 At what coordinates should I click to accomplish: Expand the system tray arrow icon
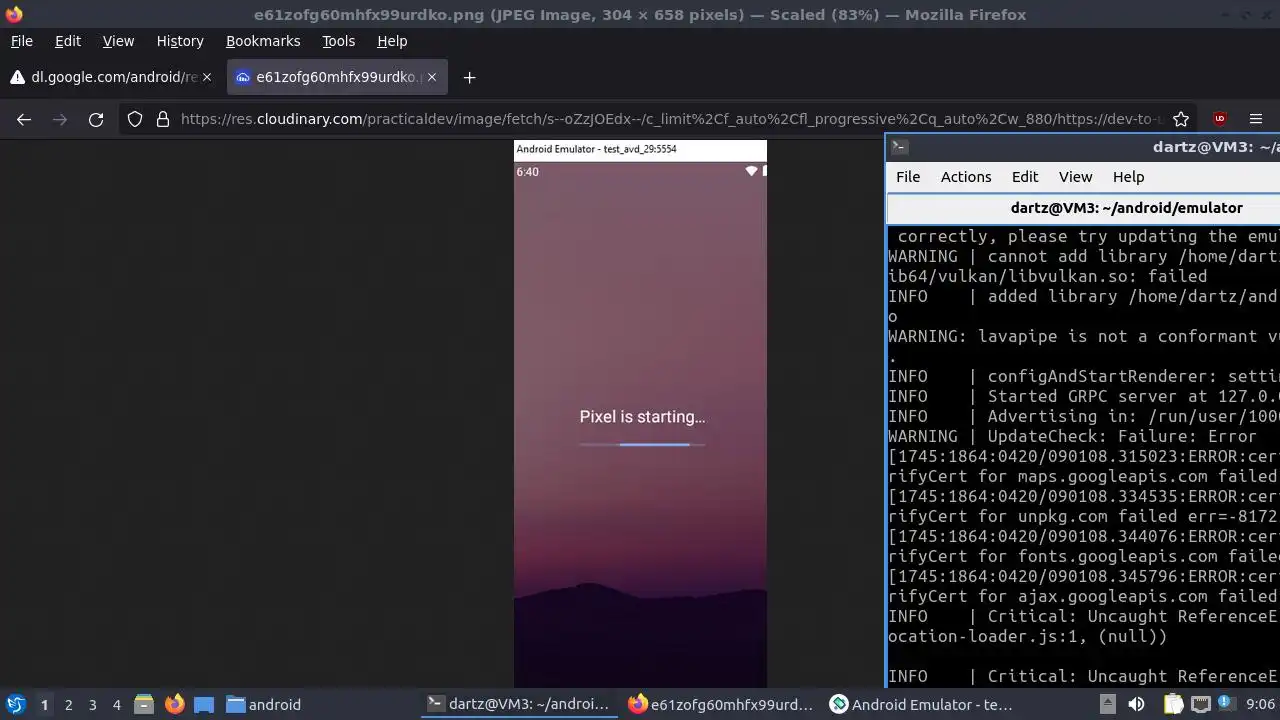[x=1107, y=704]
